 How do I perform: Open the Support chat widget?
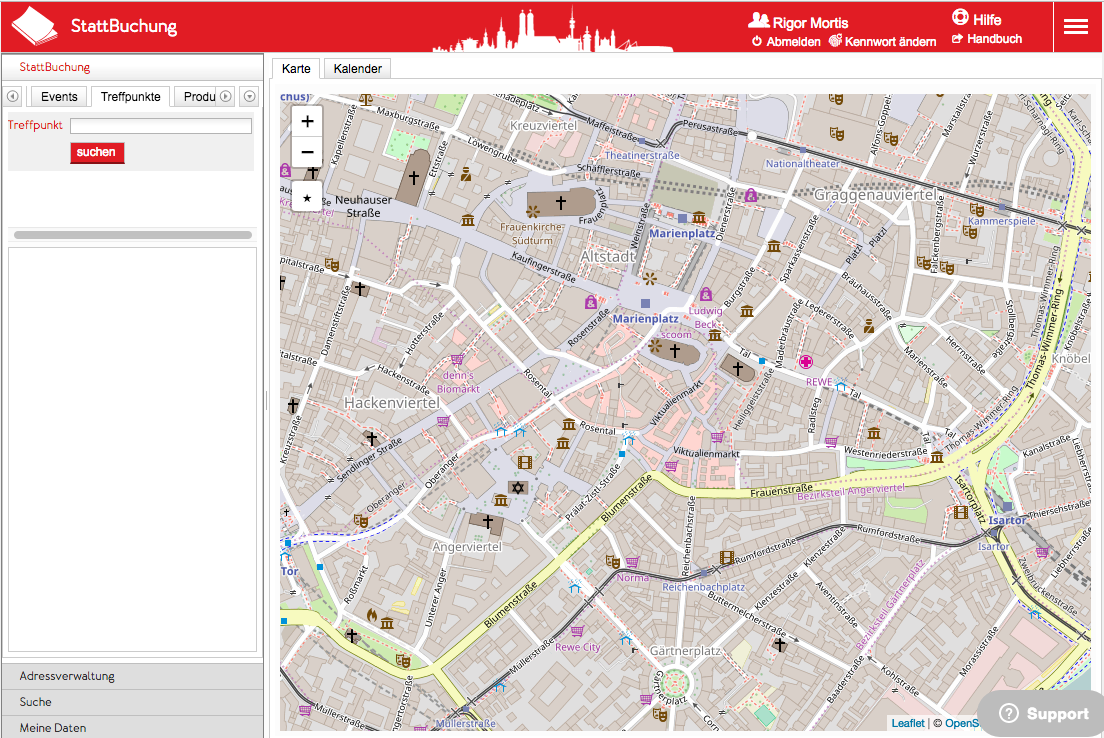[x=1044, y=714]
